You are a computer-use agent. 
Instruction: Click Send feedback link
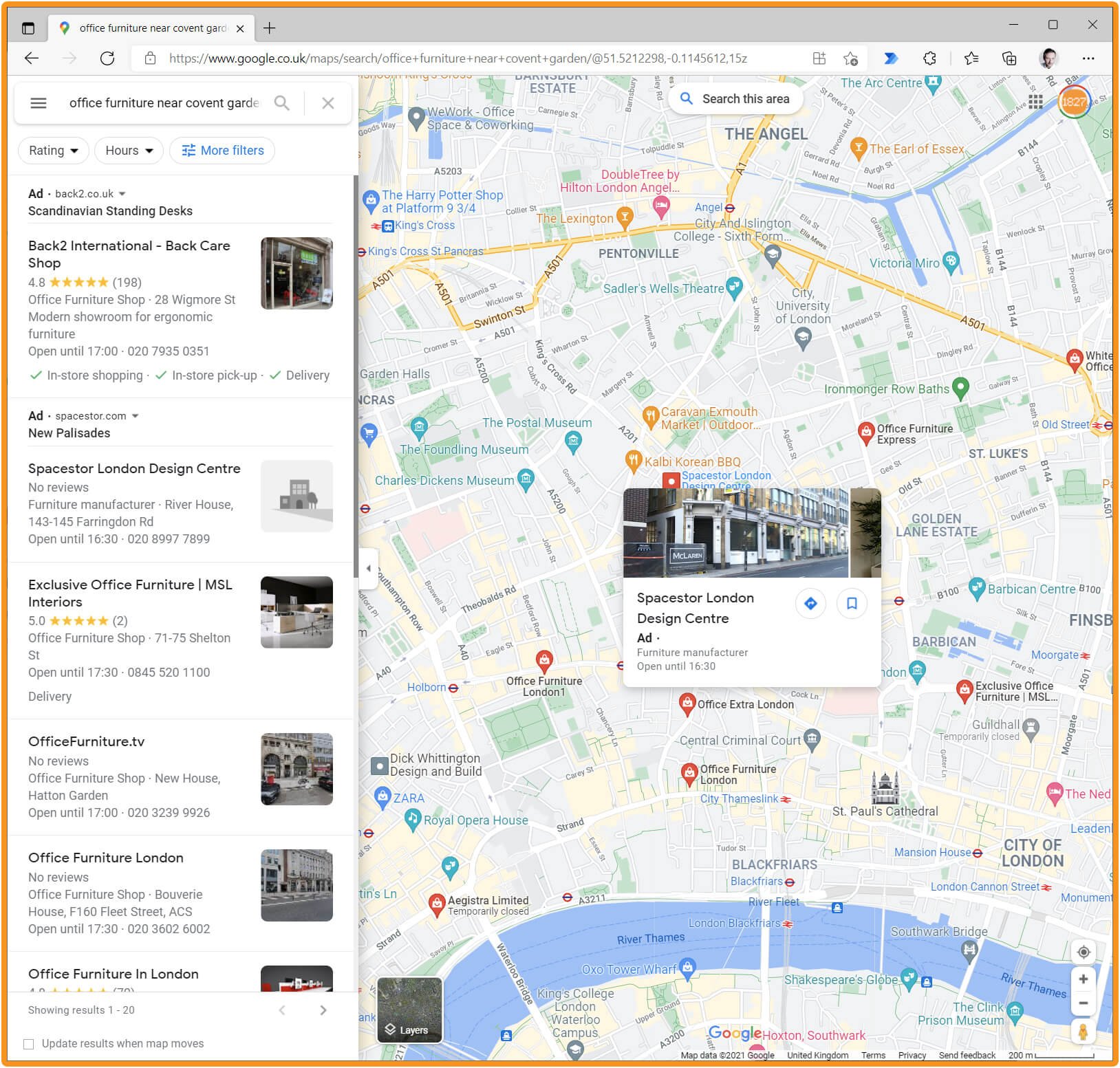coord(967,1056)
